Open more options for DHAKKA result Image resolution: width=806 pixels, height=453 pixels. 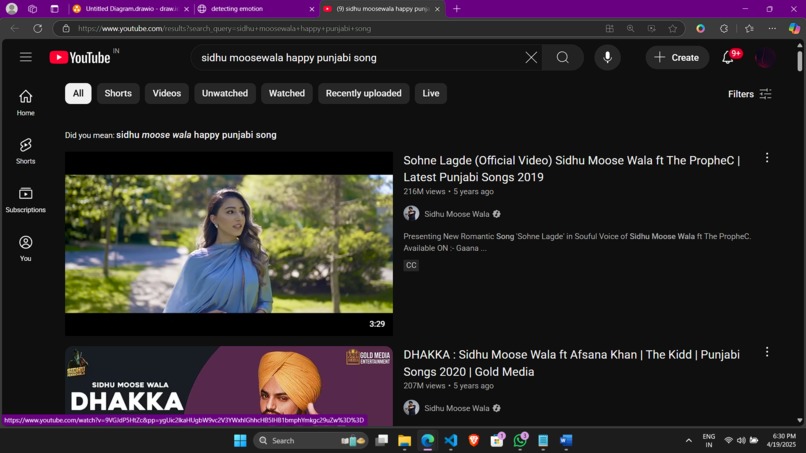tap(767, 352)
